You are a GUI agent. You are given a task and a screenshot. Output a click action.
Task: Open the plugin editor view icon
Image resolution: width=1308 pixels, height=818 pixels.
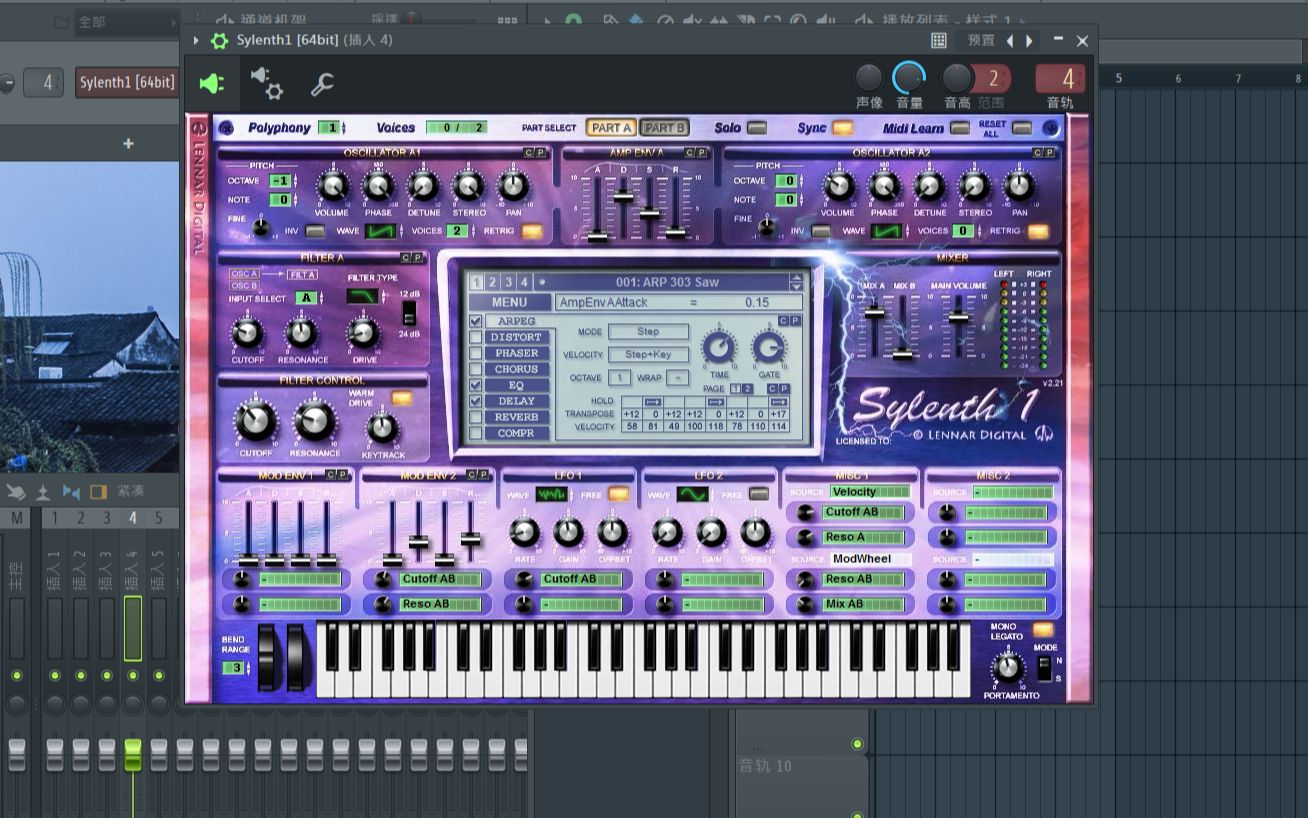[211, 84]
